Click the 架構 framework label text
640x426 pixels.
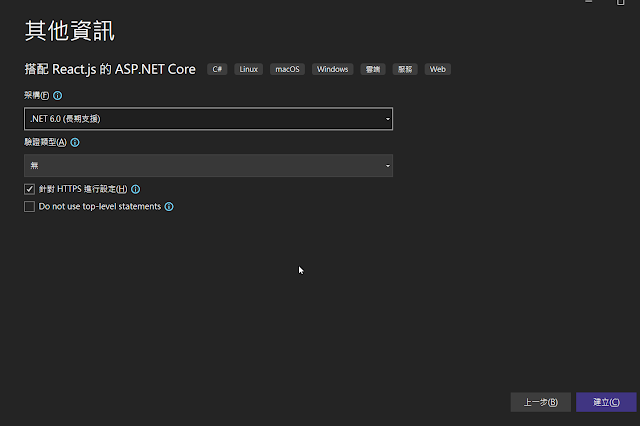pos(36,96)
